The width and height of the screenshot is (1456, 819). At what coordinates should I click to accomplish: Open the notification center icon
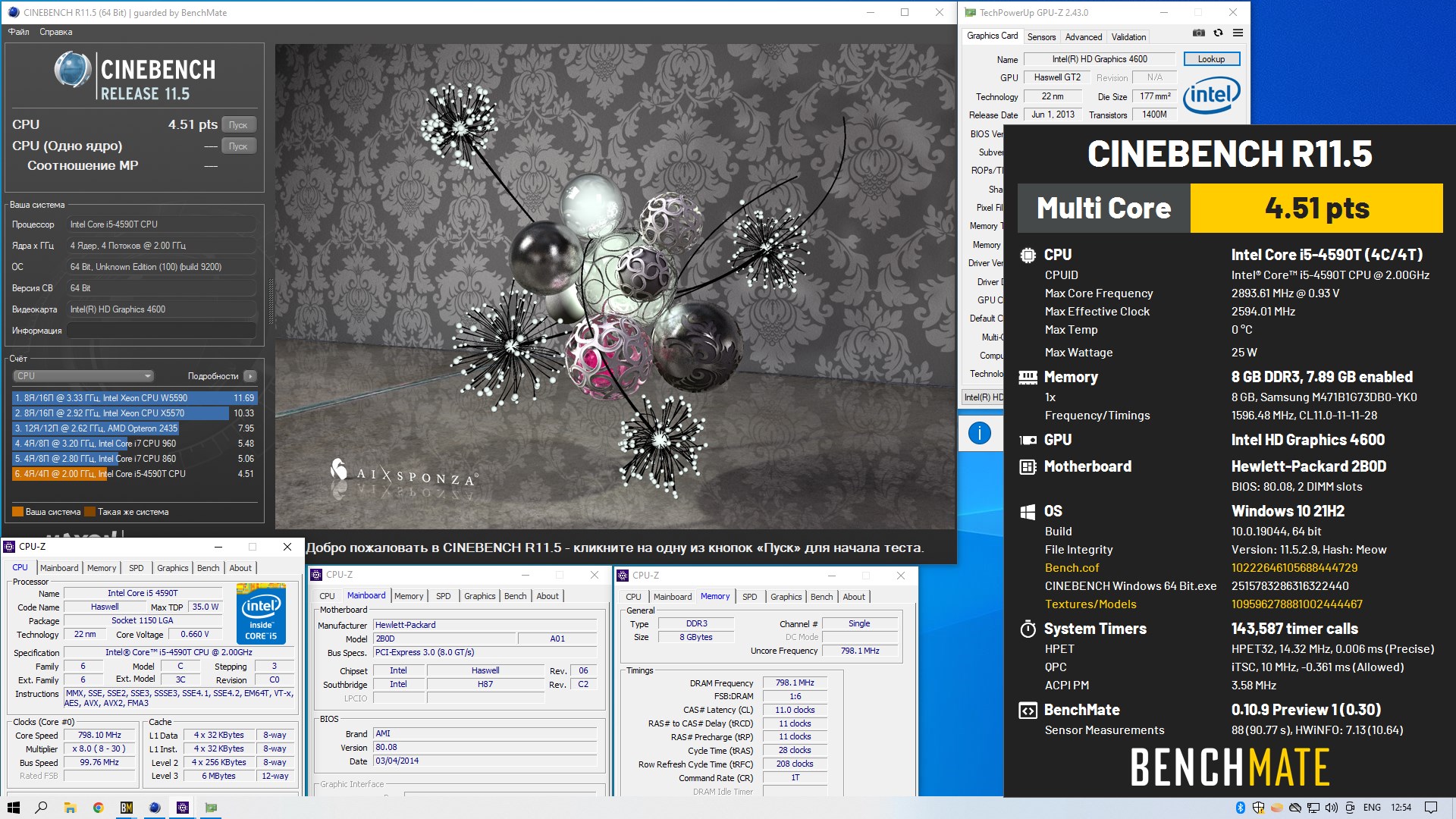1431,808
